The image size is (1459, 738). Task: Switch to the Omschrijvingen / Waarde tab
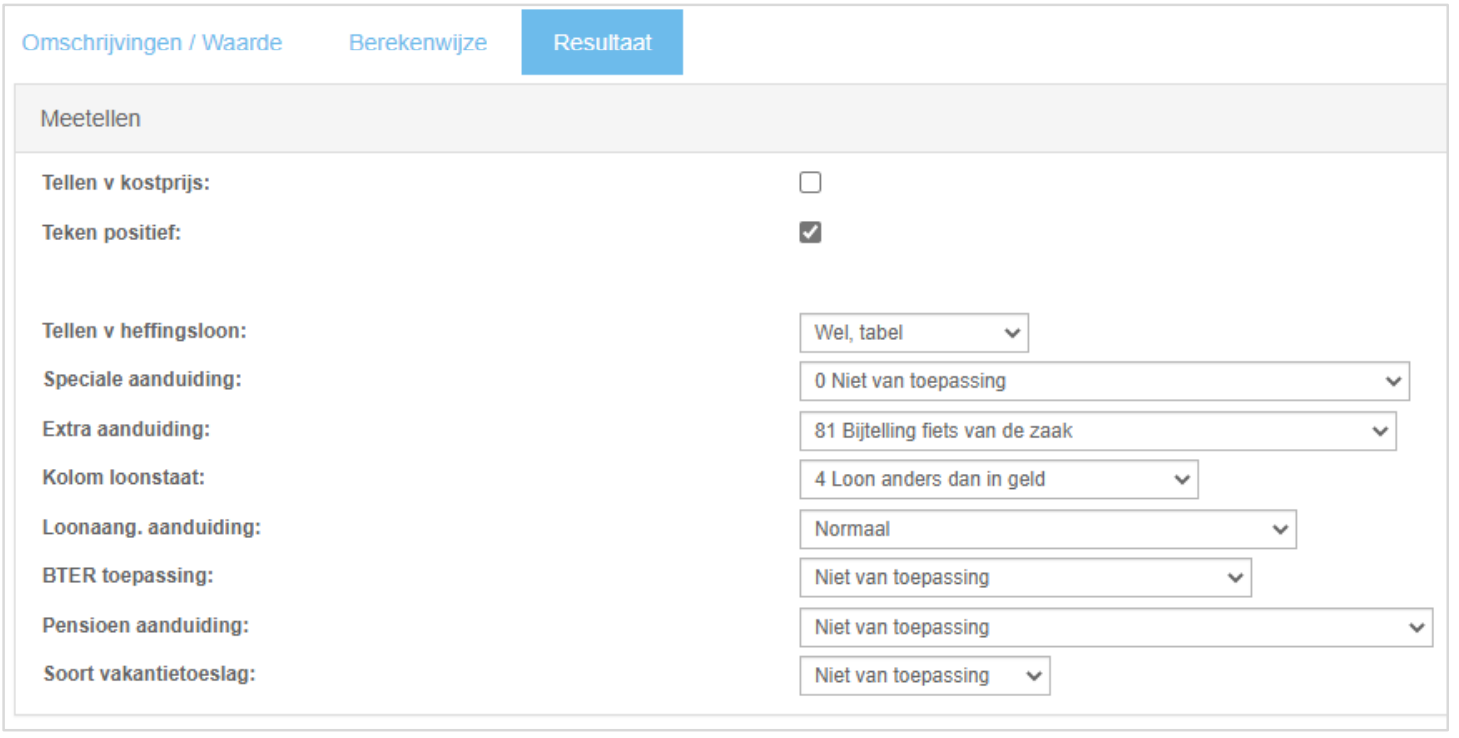tap(152, 43)
